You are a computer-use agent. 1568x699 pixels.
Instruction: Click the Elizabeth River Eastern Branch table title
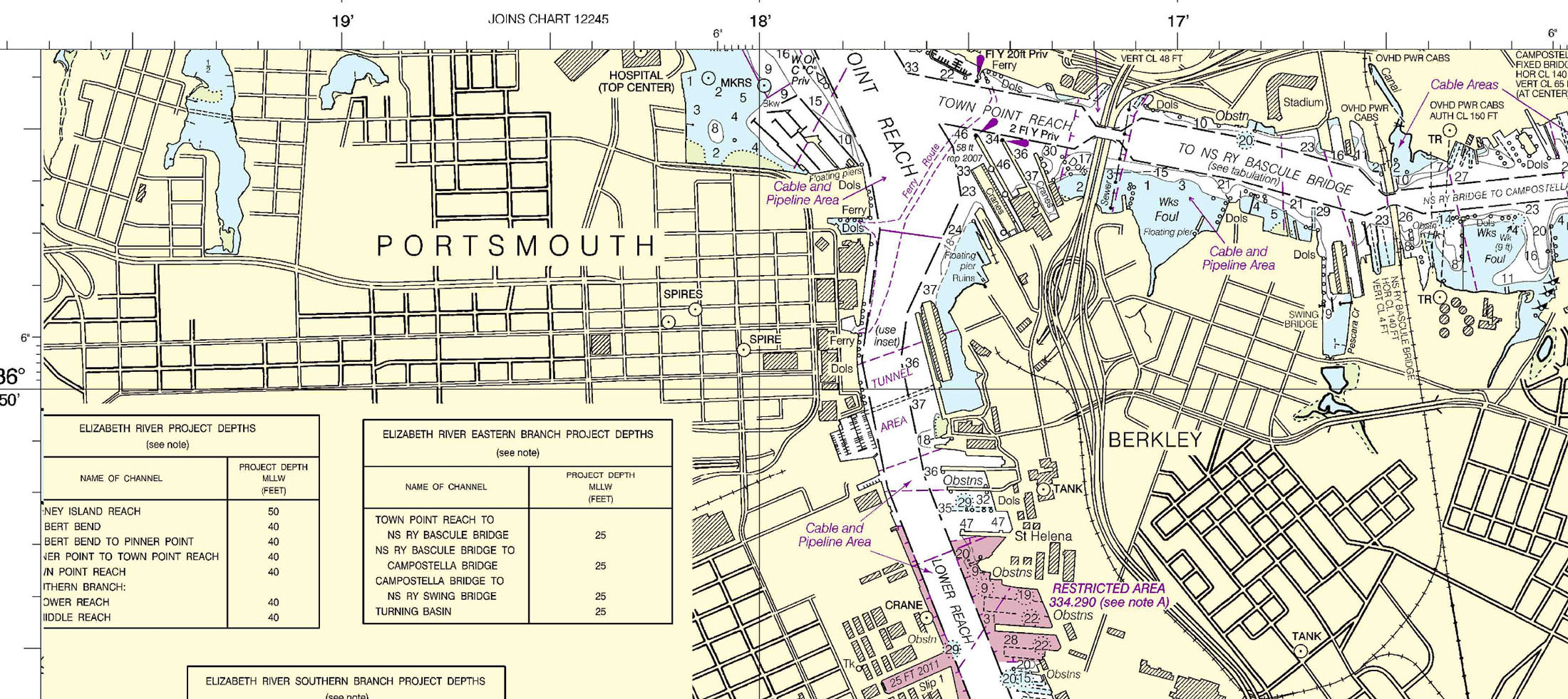tap(517, 434)
